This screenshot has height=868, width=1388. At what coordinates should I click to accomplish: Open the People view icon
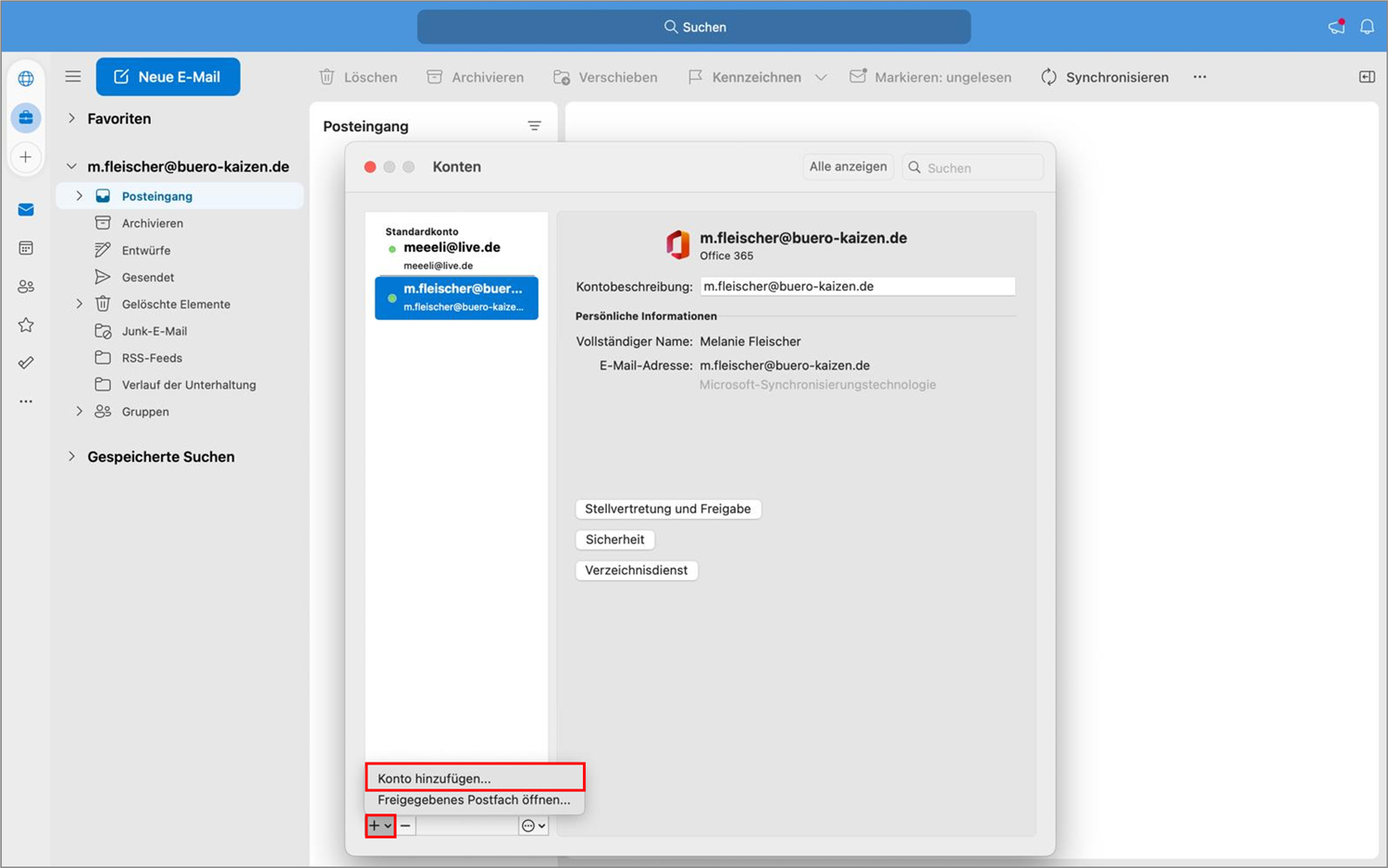coord(26,286)
